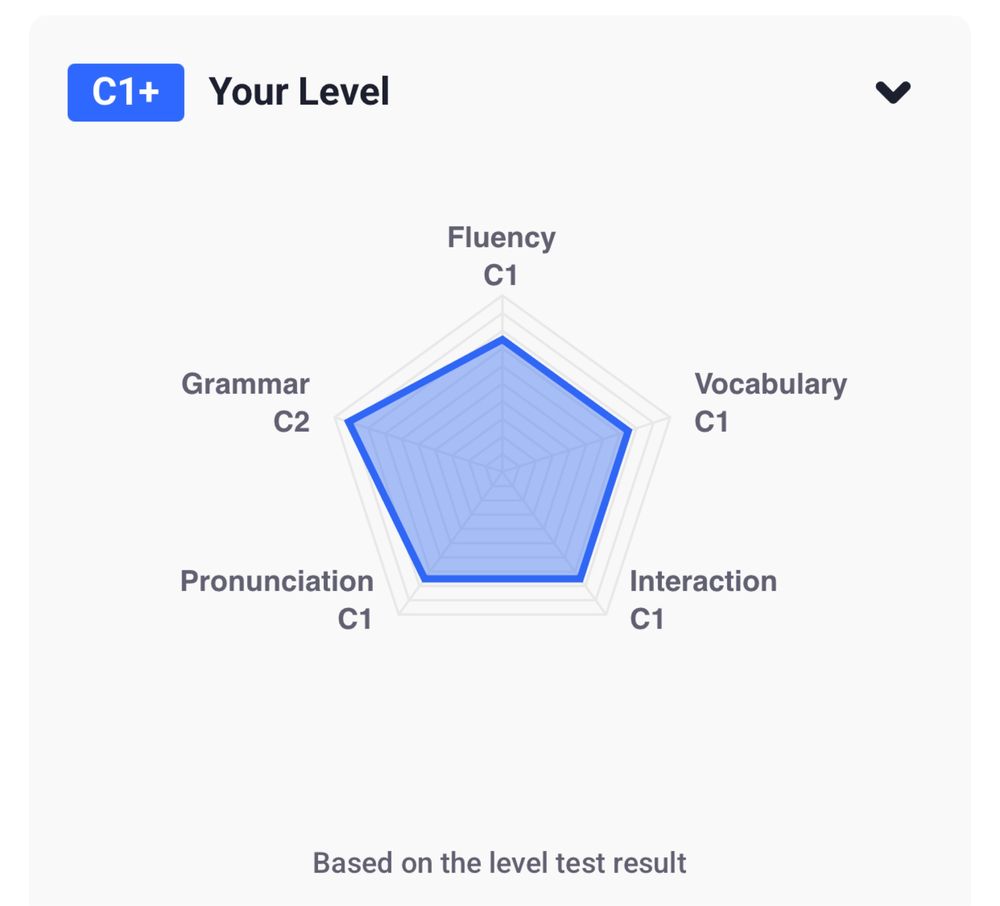This screenshot has width=1000, height=906.
Task: Click the Interaction label
Action: pos(703,581)
